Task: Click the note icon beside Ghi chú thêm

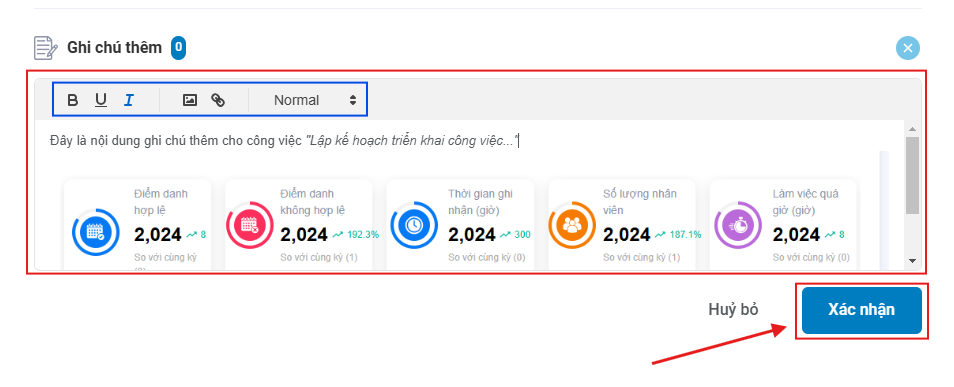Action: pos(46,47)
